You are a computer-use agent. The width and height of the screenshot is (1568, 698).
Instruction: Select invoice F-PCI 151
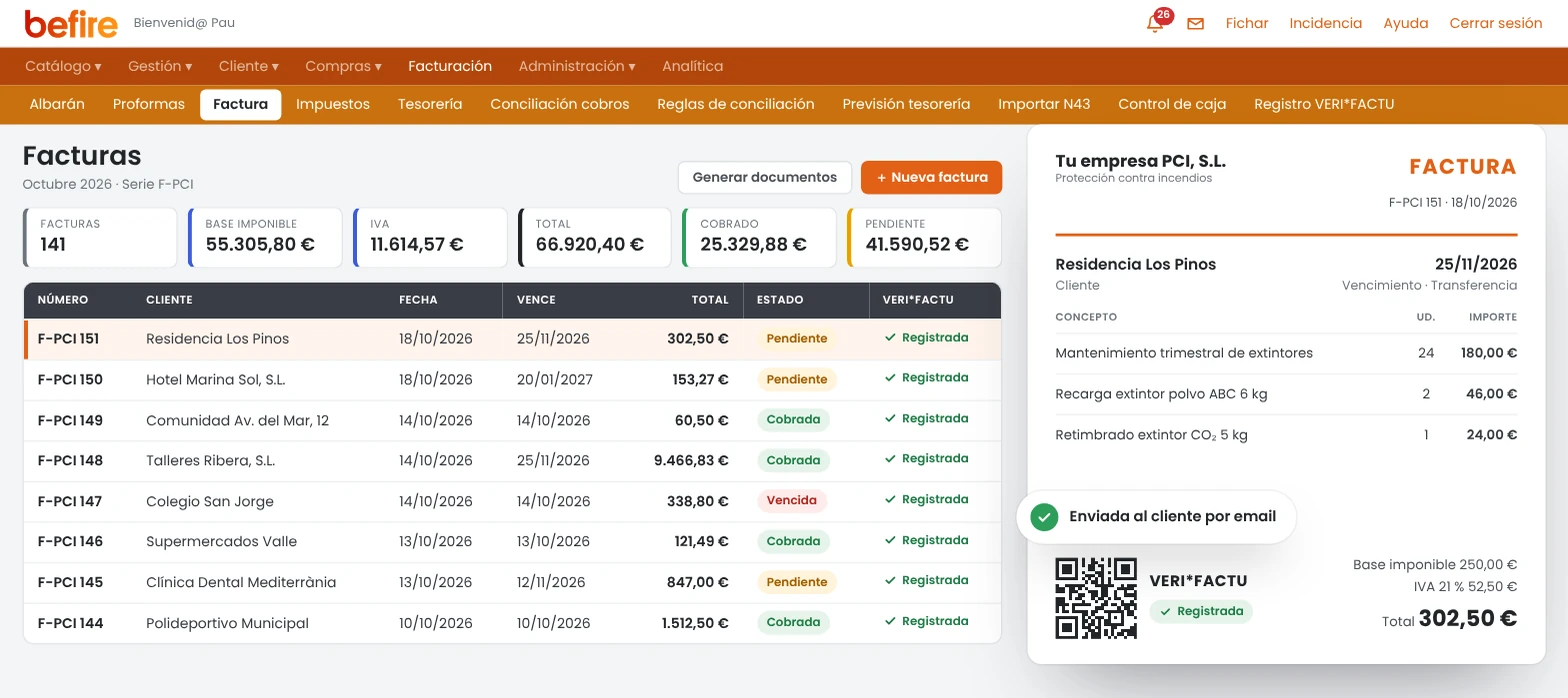click(512, 339)
